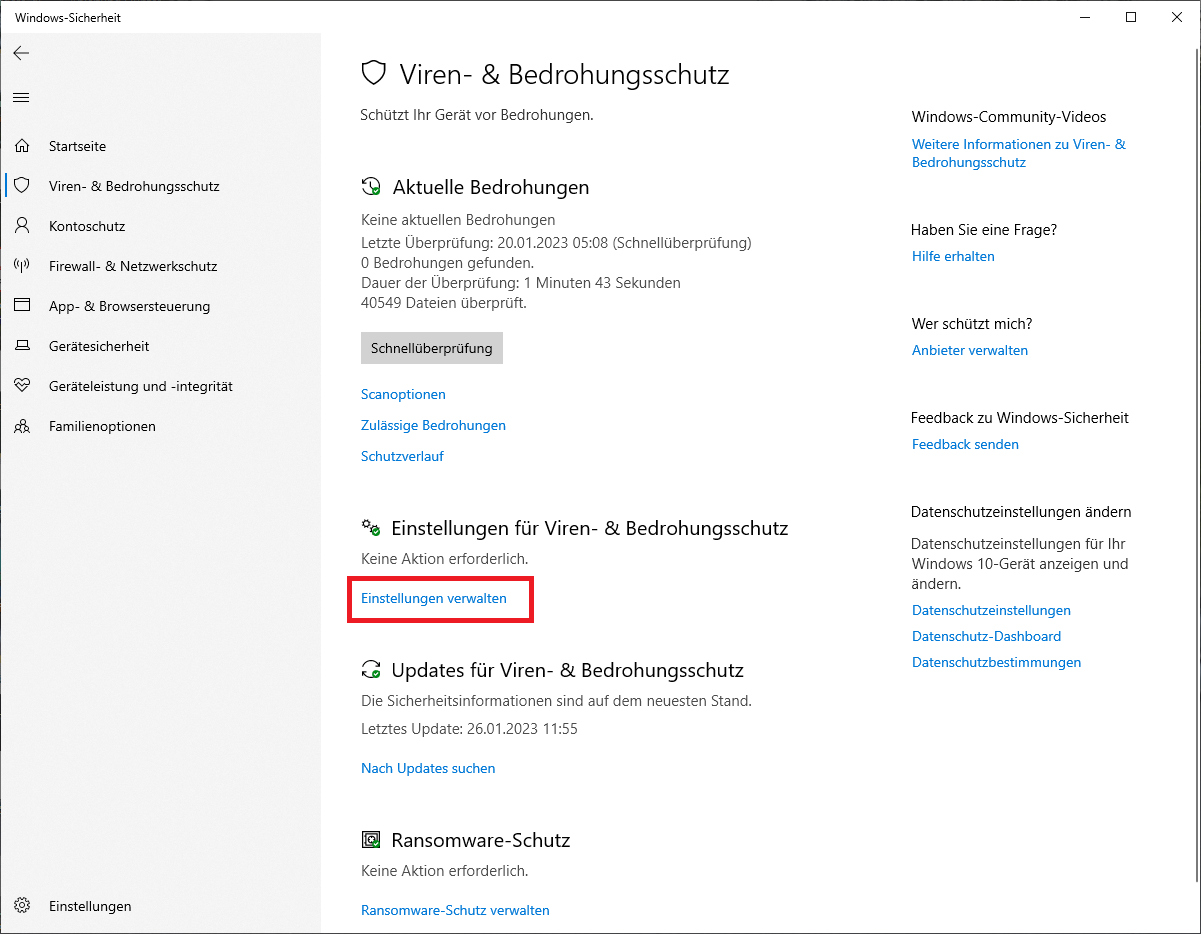Click the Gerätesicherheit laptop icon
Screen dimensions: 1201x934
tap(22, 346)
